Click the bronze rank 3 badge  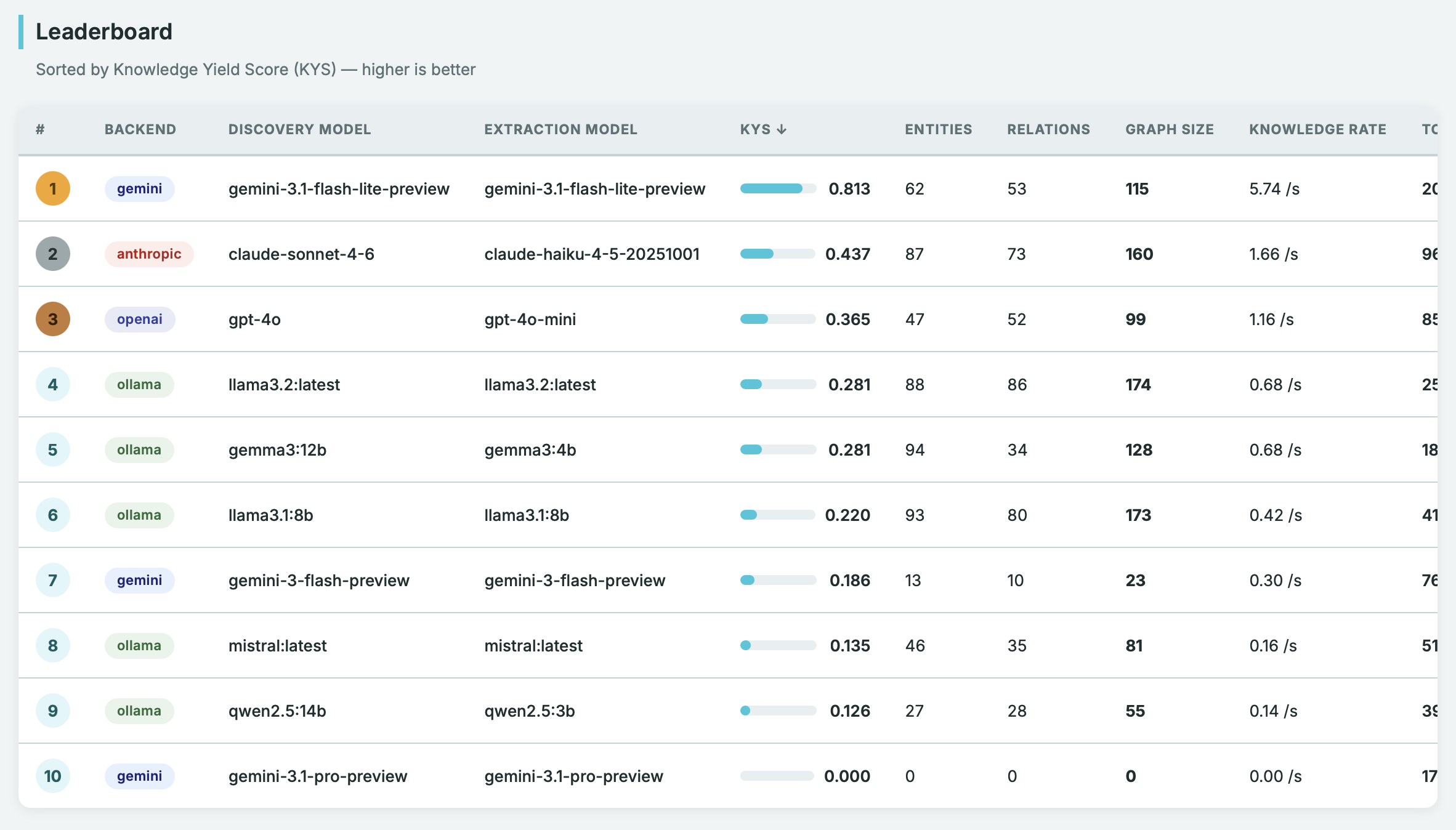(x=52, y=319)
